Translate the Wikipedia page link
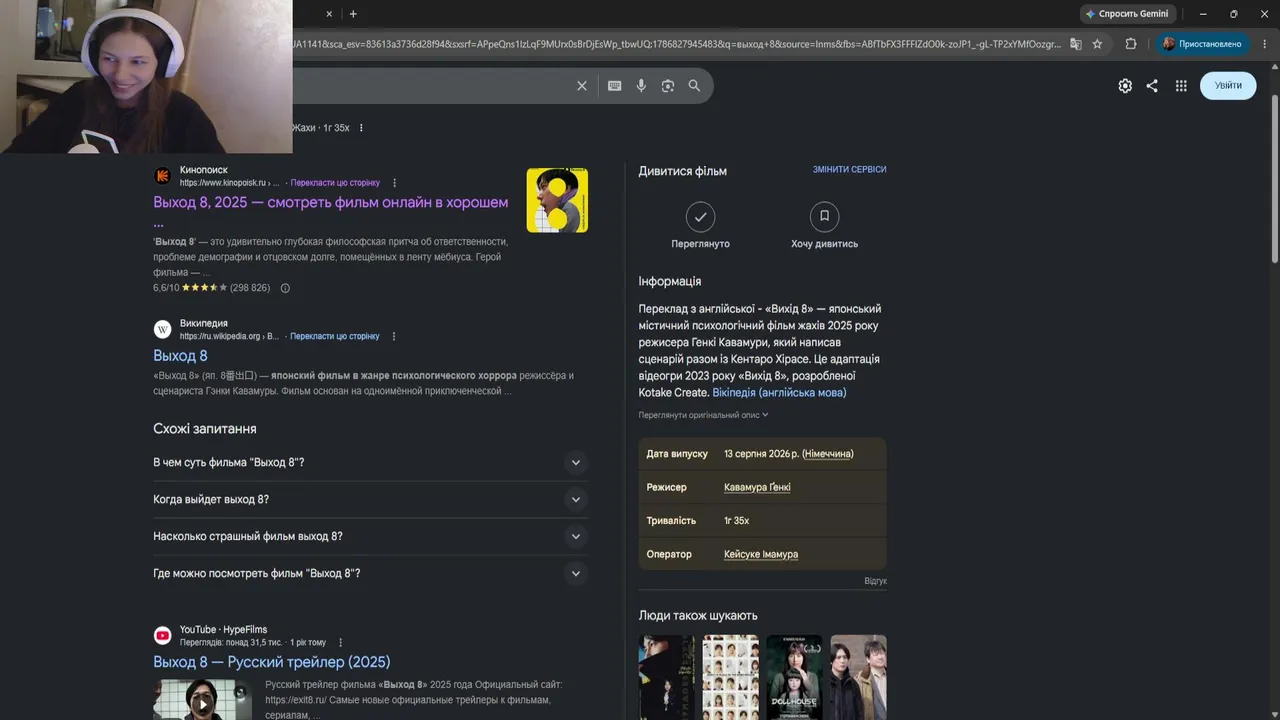Image resolution: width=1280 pixels, height=720 pixels. tap(335, 337)
